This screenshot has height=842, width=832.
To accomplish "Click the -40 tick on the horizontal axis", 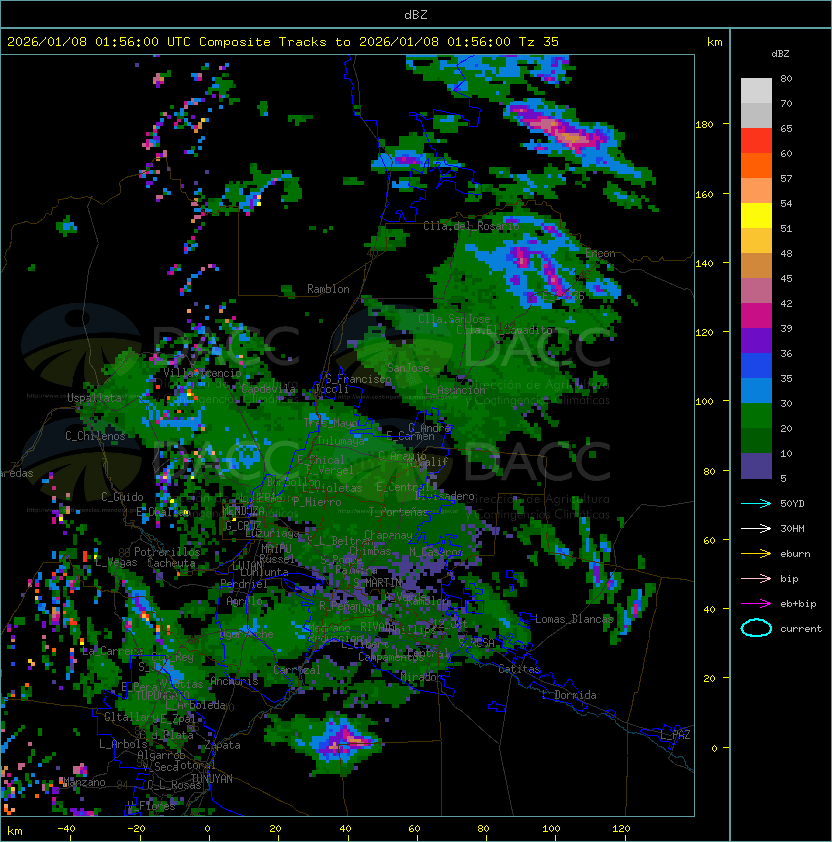I will pyautogui.click(x=66, y=829).
